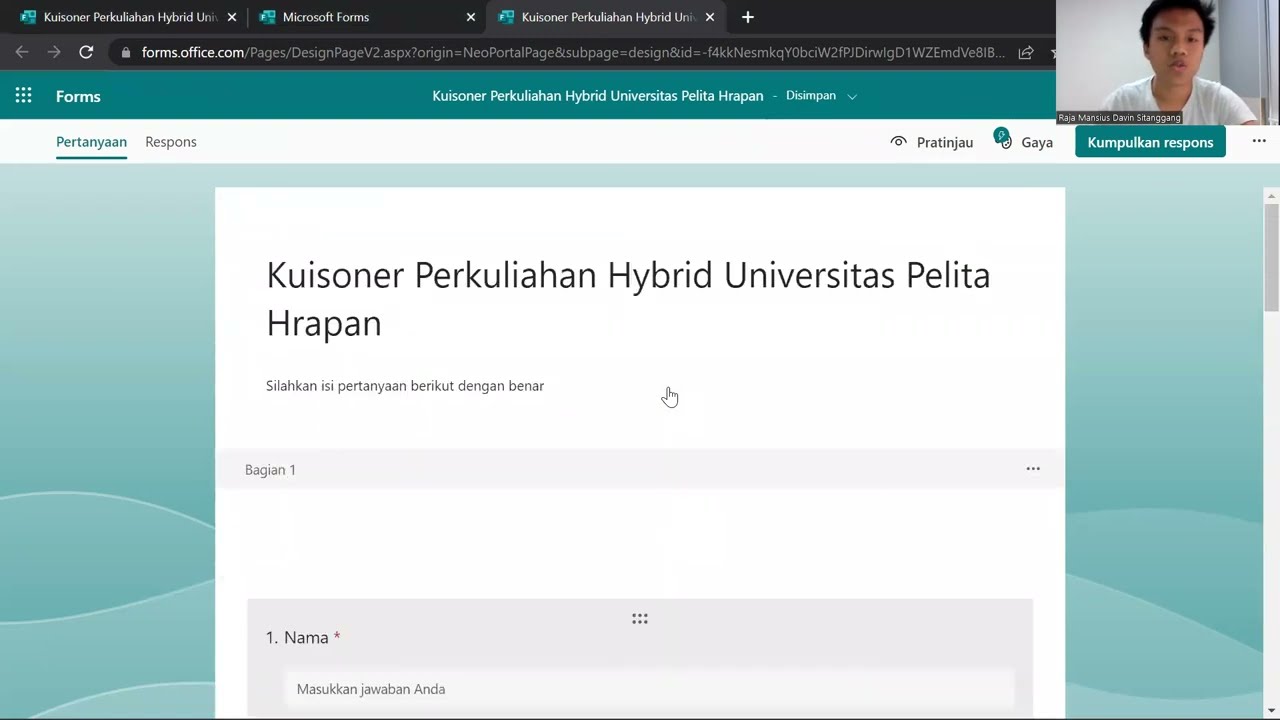Select the question label 1. Nama
Image resolution: width=1280 pixels, height=720 pixels.
[303, 637]
